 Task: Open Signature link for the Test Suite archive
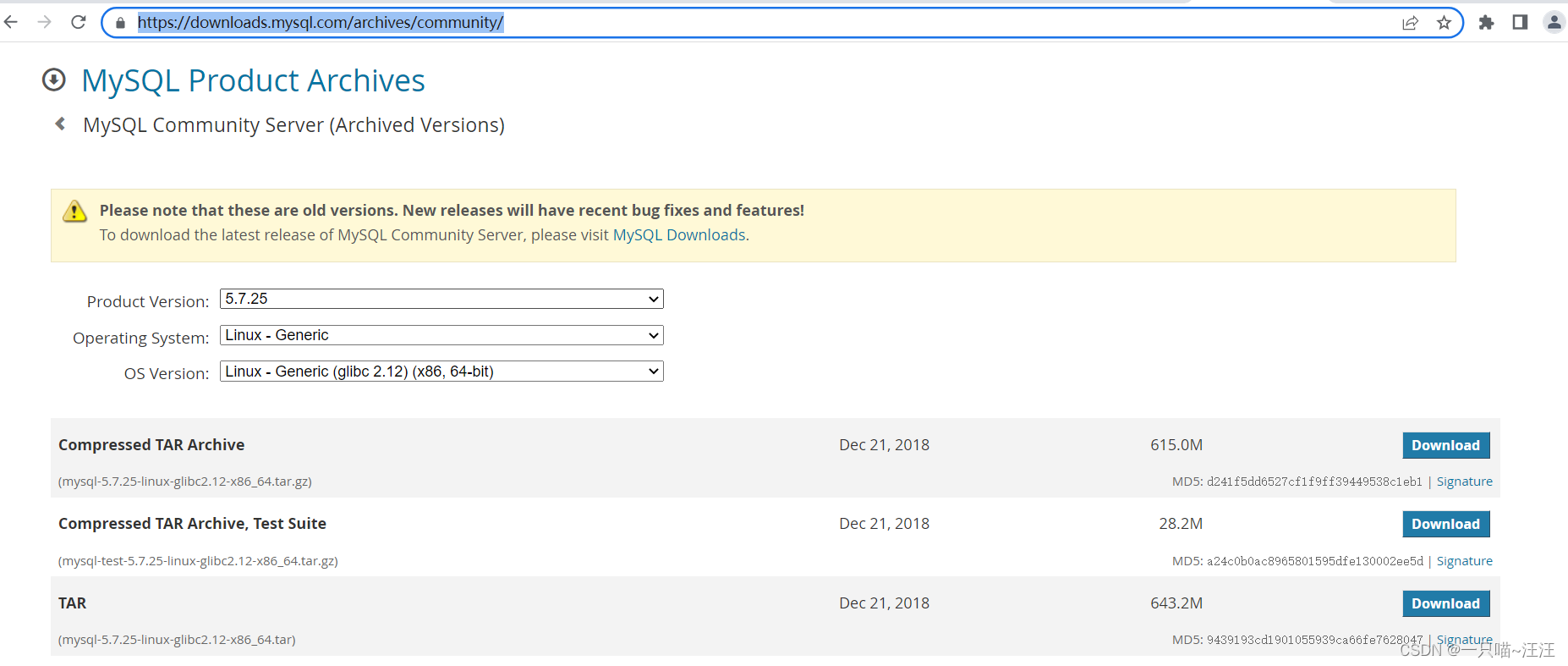pos(1464,561)
